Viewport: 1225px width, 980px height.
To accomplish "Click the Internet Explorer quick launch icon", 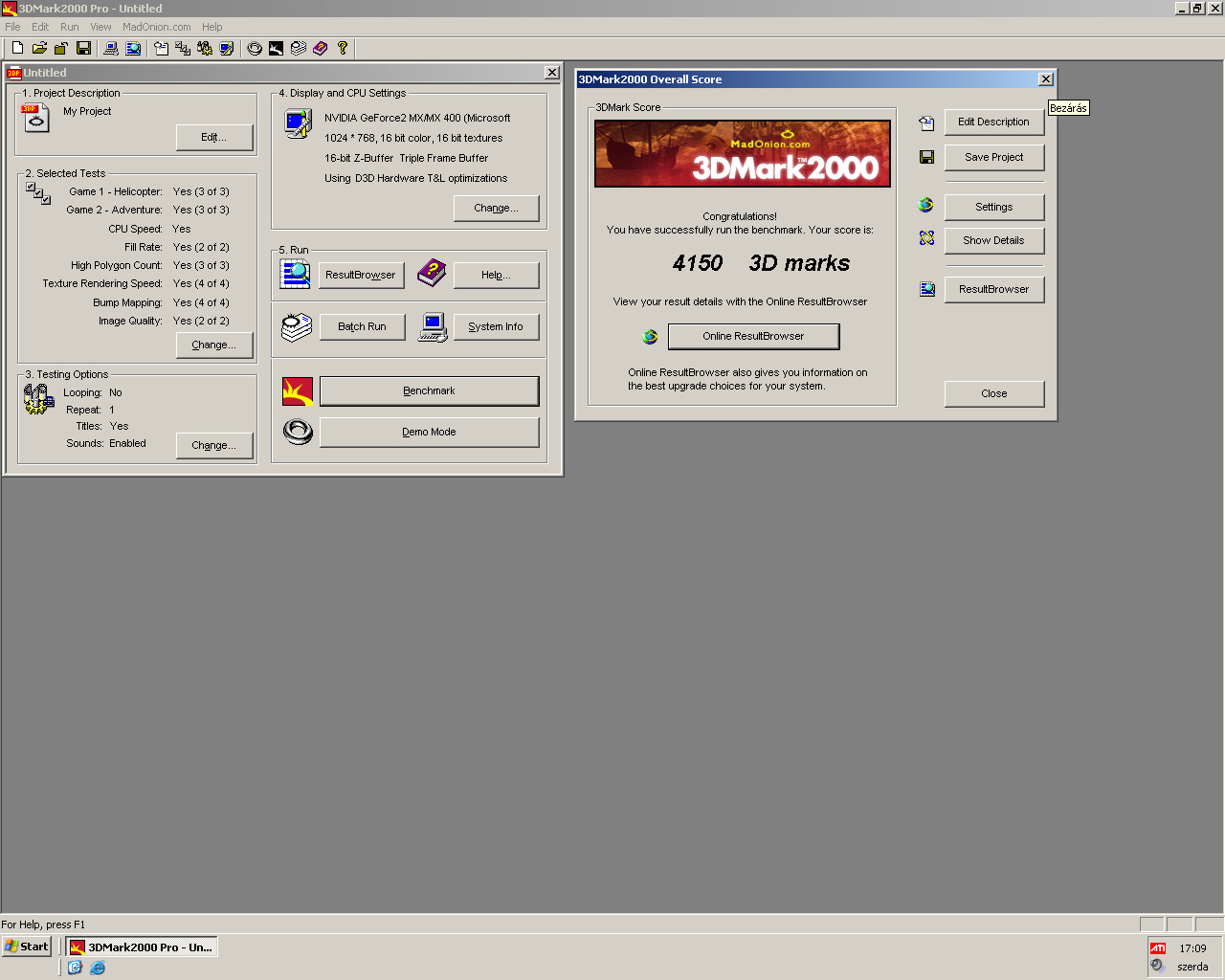I will coord(98,968).
